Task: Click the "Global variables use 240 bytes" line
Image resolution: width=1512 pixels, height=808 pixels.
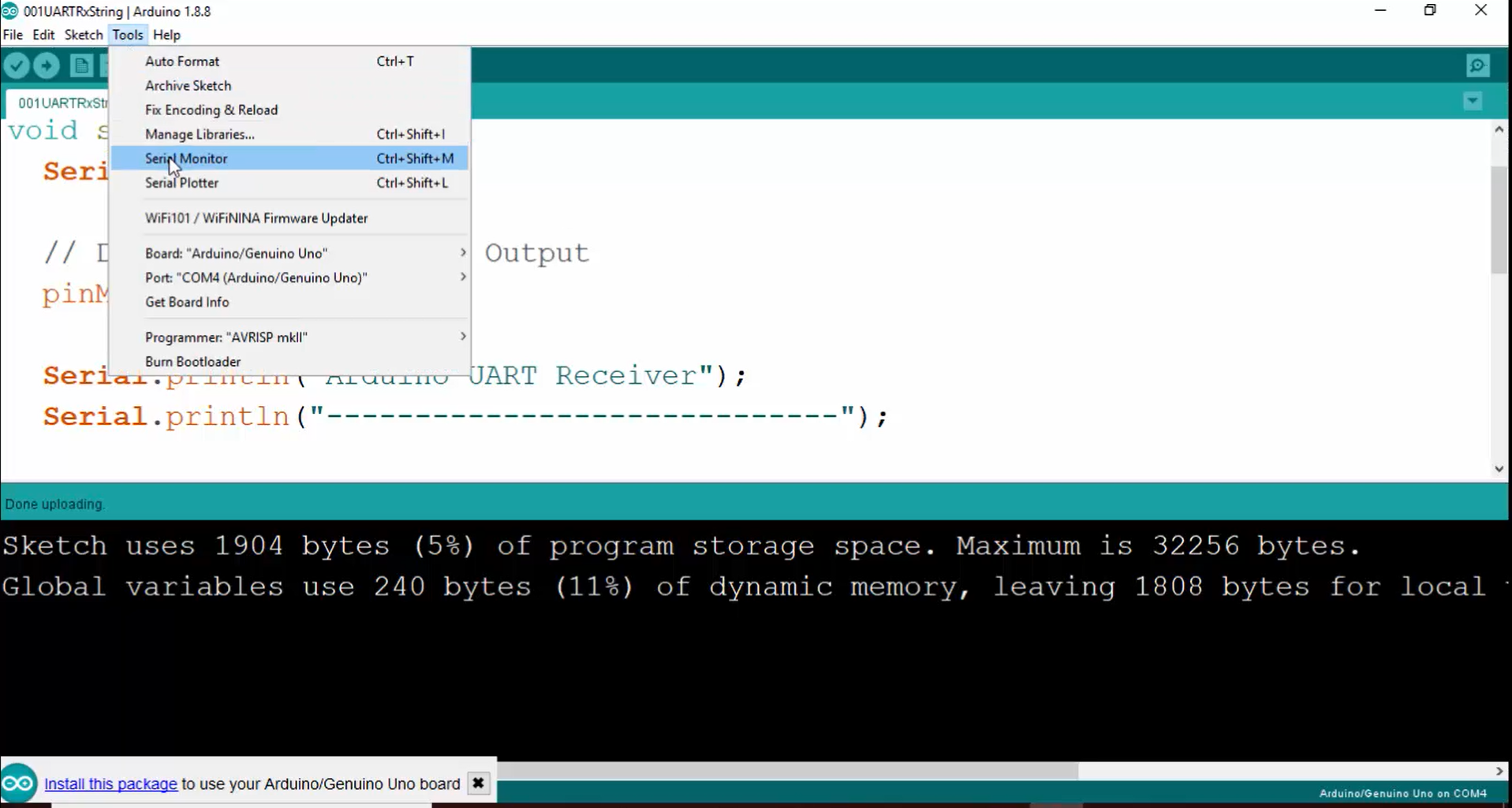Action: [x=744, y=587]
